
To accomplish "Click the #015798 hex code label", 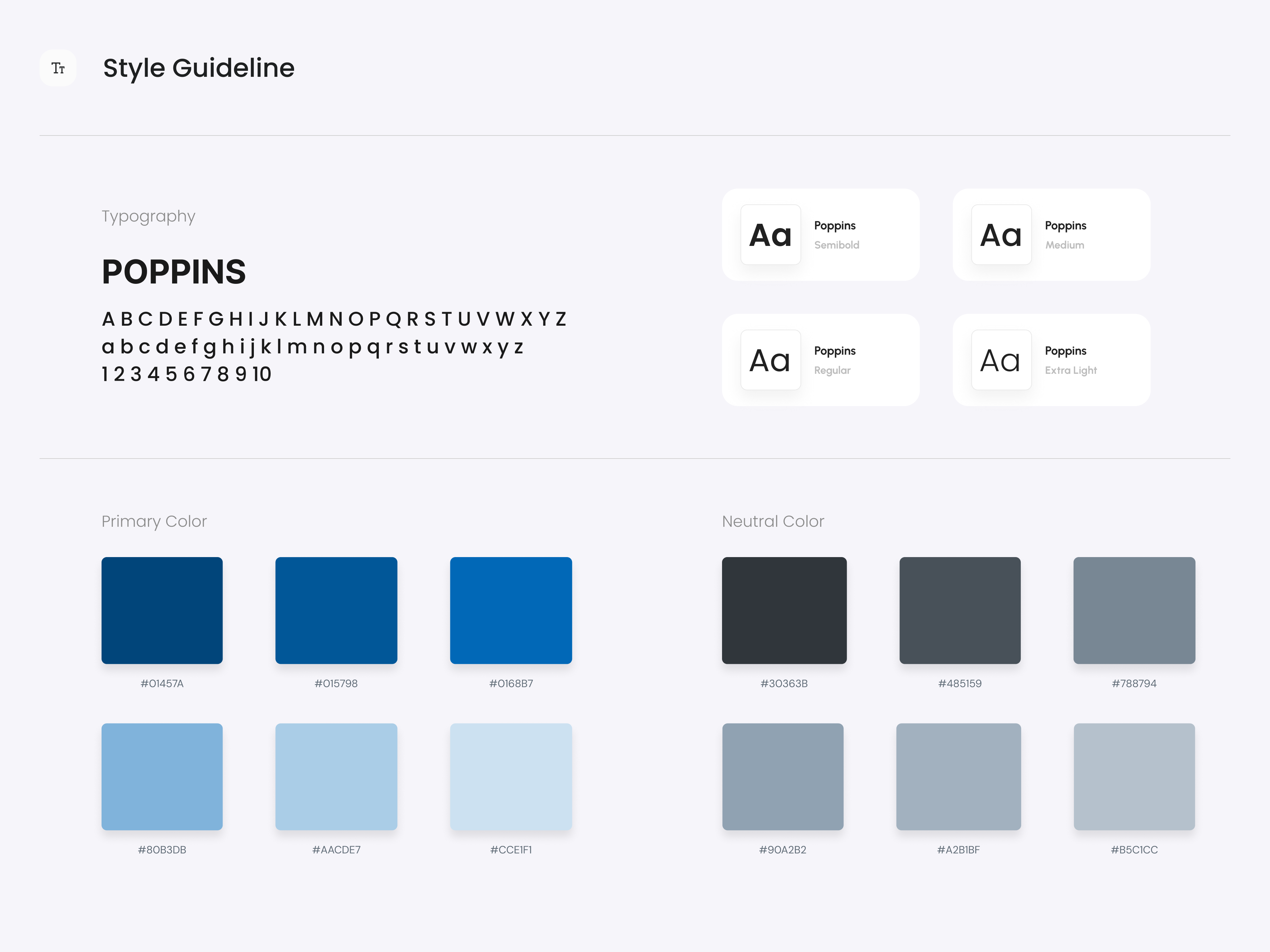I will [x=336, y=684].
